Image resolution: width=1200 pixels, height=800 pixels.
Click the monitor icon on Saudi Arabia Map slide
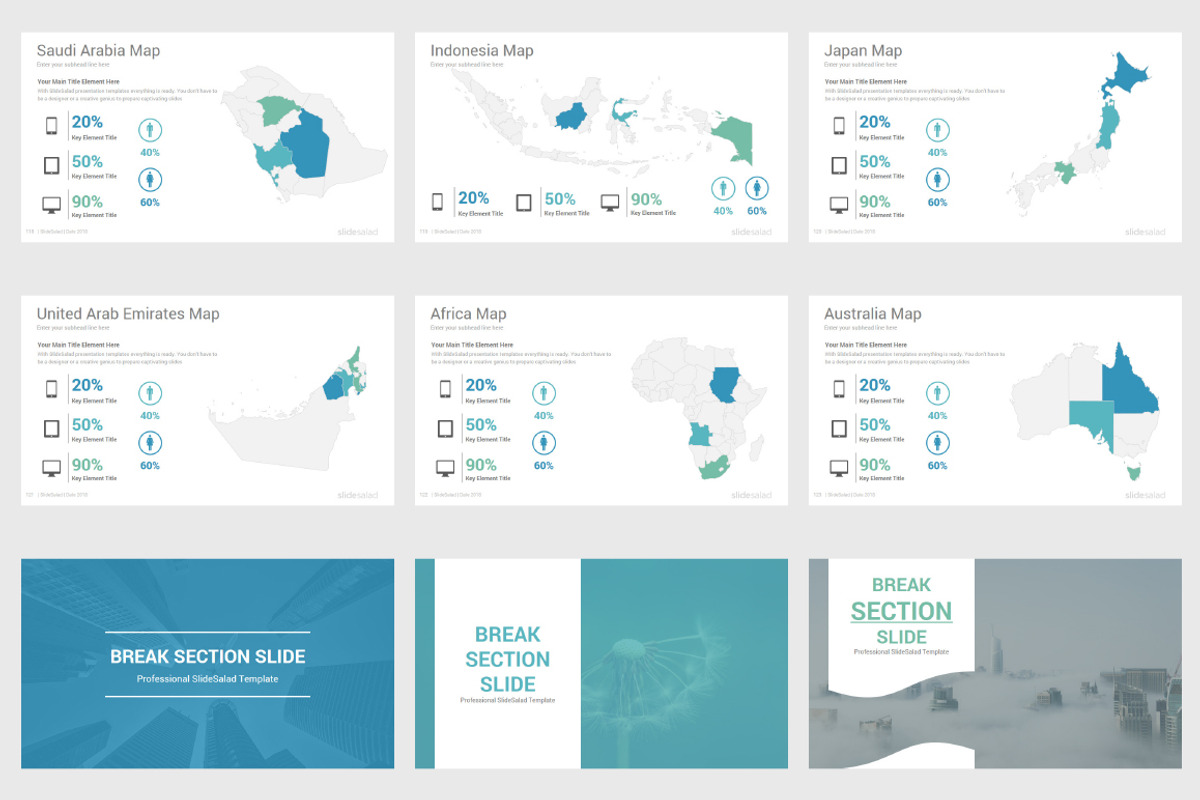tap(52, 205)
